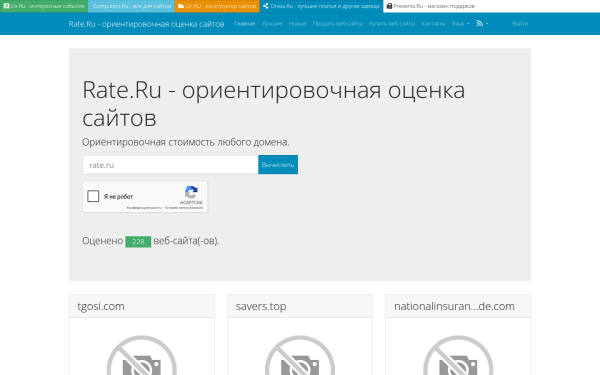Screen dimensions: 600x375
Task: Click the green 228 count badge
Action: click(138, 241)
